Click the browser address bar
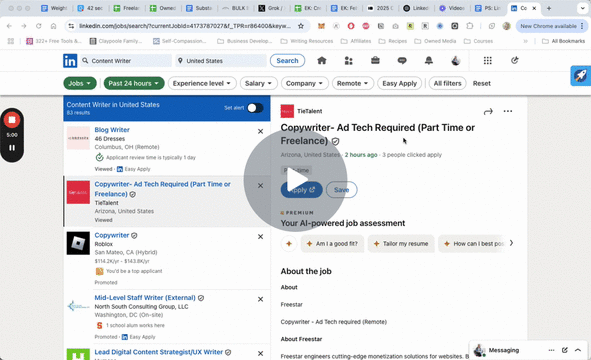The width and height of the screenshot is (591, 360). [185, 26]
